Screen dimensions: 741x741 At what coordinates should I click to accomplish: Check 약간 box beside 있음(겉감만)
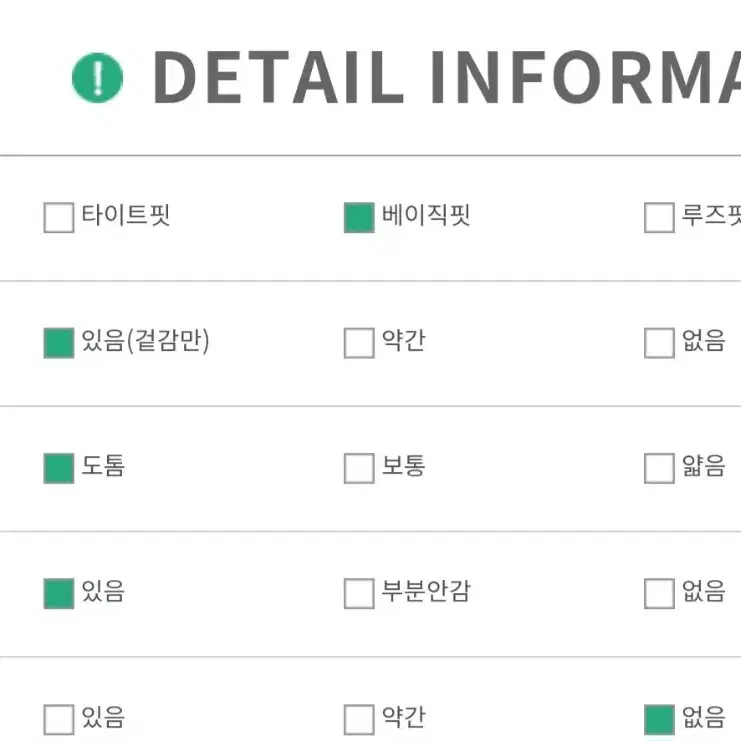tap(359, 343)
